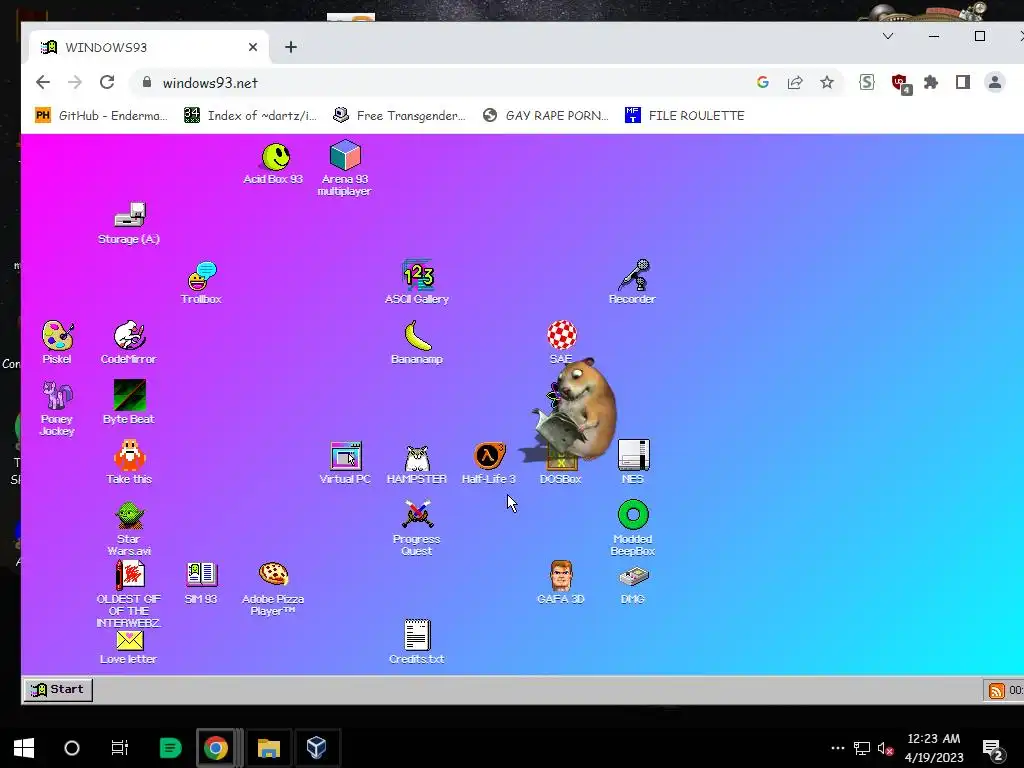Open the Trollbox chat icon
The image size is (1024, 768).
click(x=202, y=283)
